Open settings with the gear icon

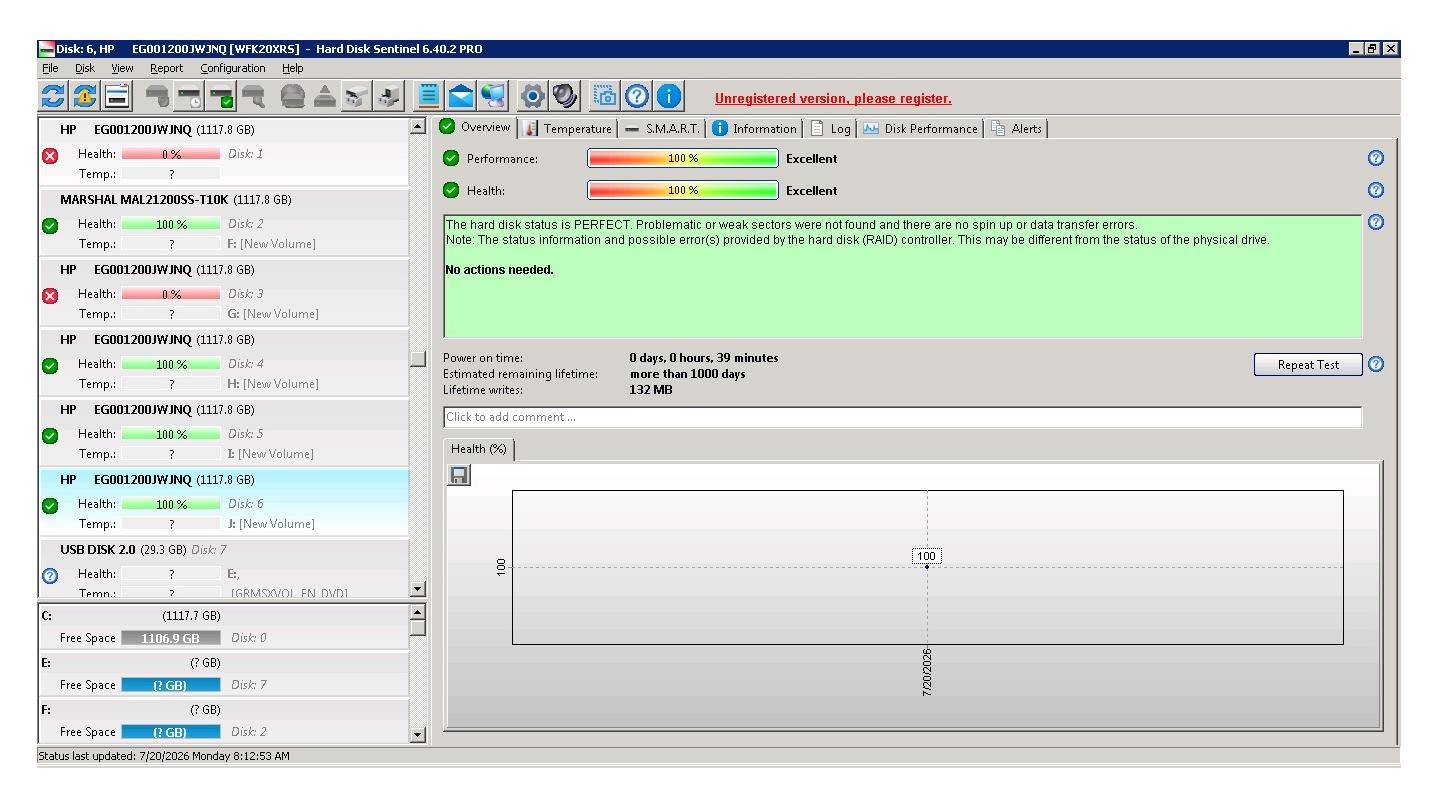[533, 96]
